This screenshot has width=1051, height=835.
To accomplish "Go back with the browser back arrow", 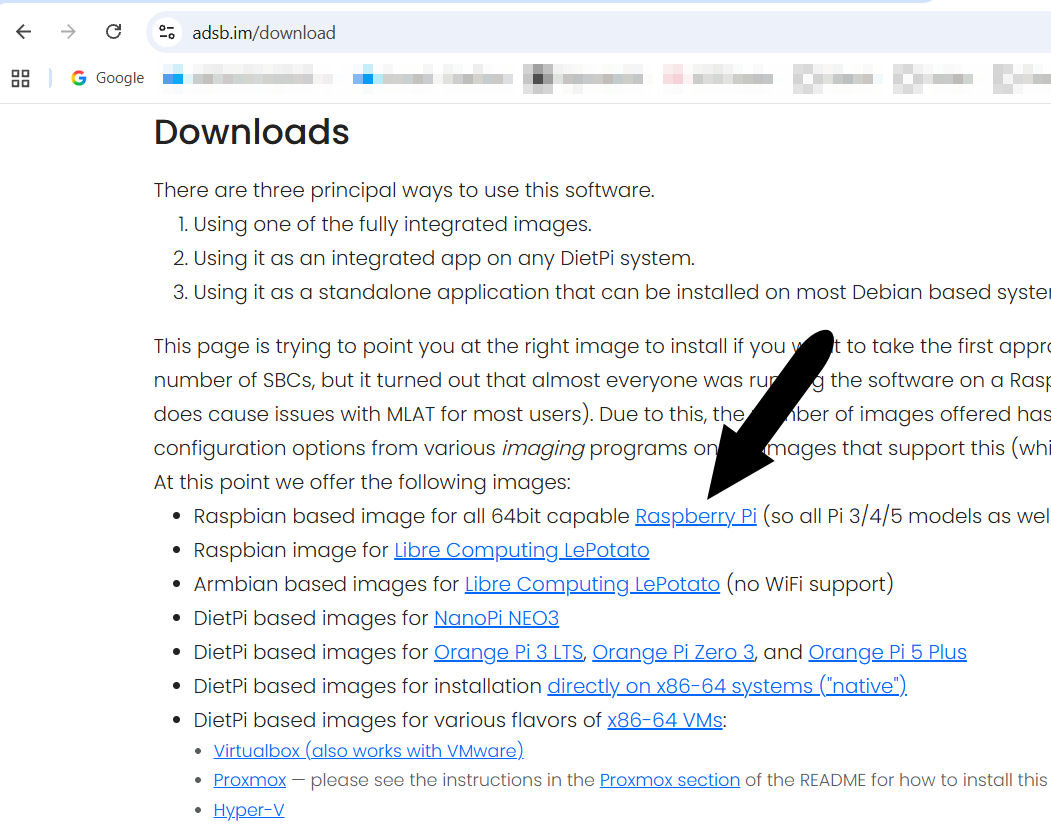I will point(23,31).
